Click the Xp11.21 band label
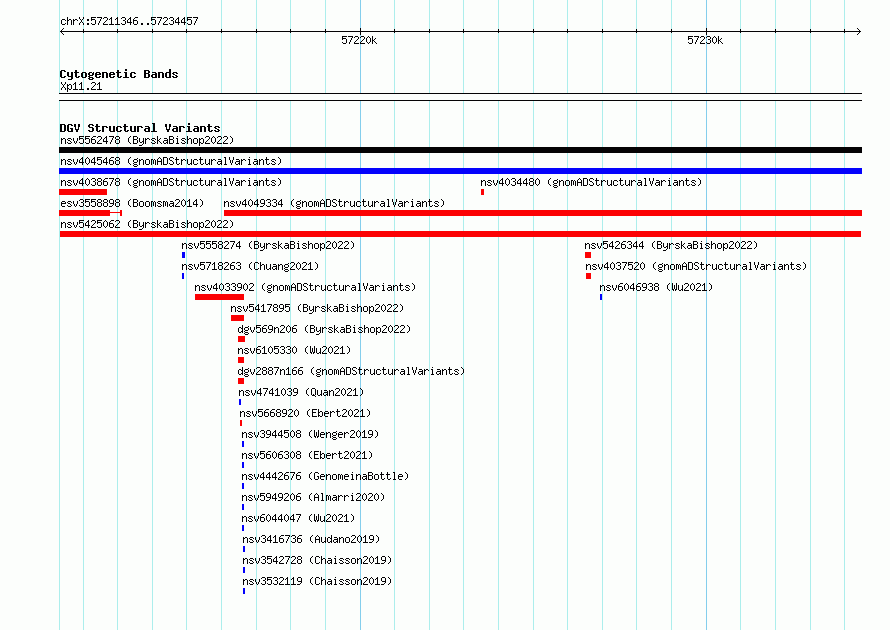The width and height of the screenshot is (890, 630). click(x=81, y=86)
